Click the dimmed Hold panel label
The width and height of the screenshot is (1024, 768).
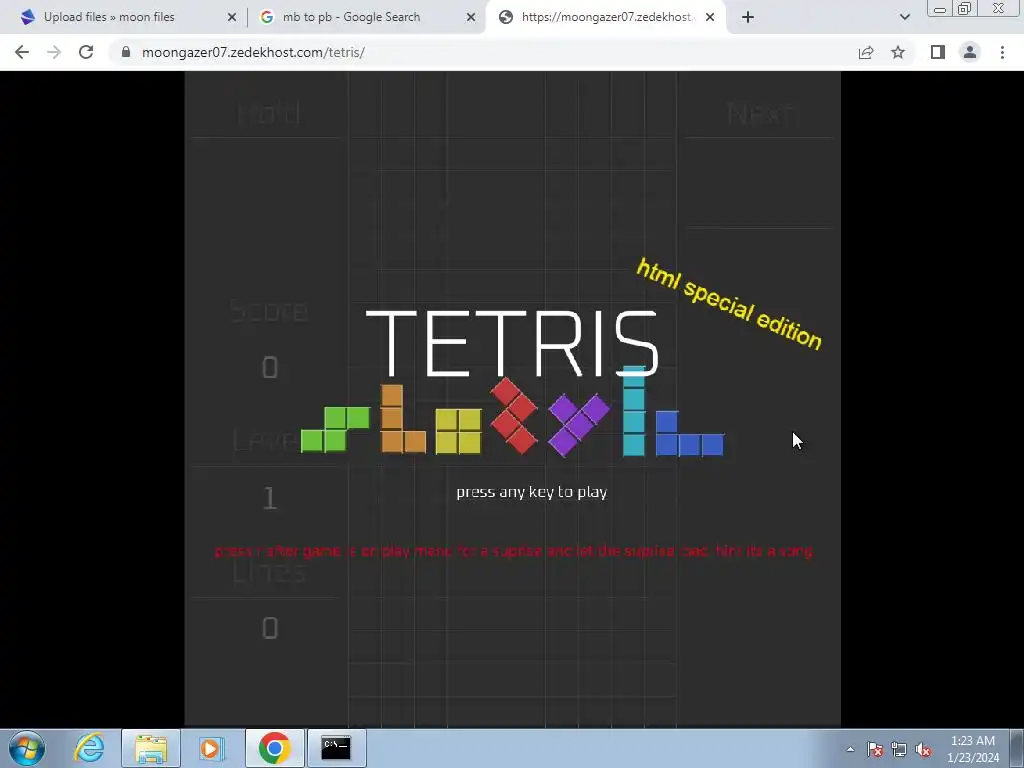(x=269, y=113)
